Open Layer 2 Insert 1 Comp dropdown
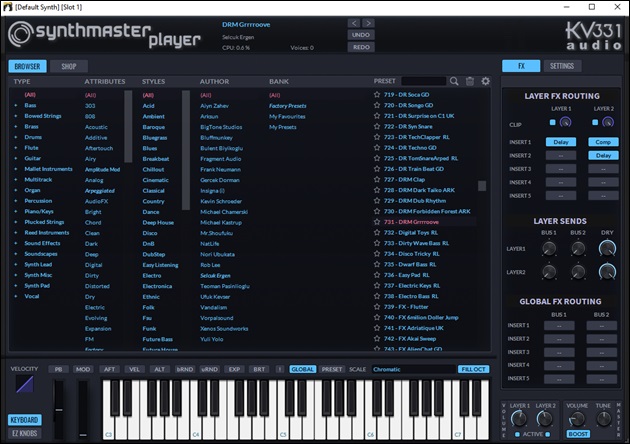This screenshot has width=630, height=444. (x=603, y=142)
